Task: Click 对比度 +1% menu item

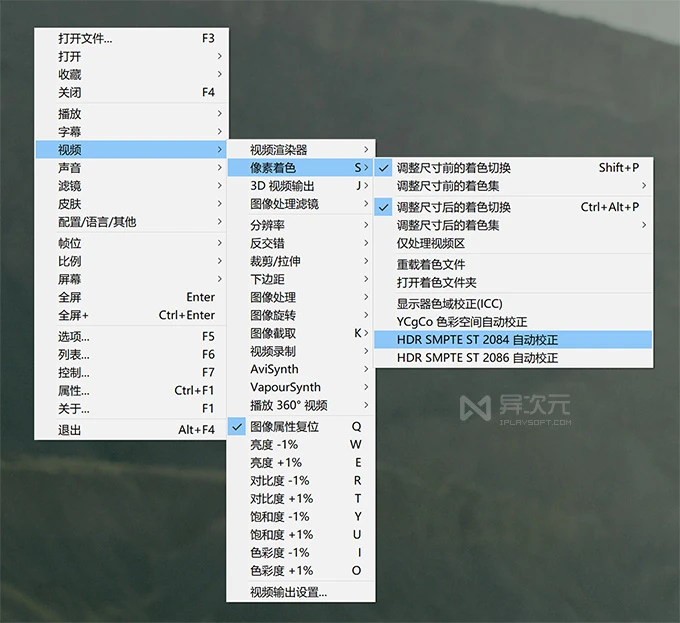Action: pyautogui.click(x=301, y=499)
